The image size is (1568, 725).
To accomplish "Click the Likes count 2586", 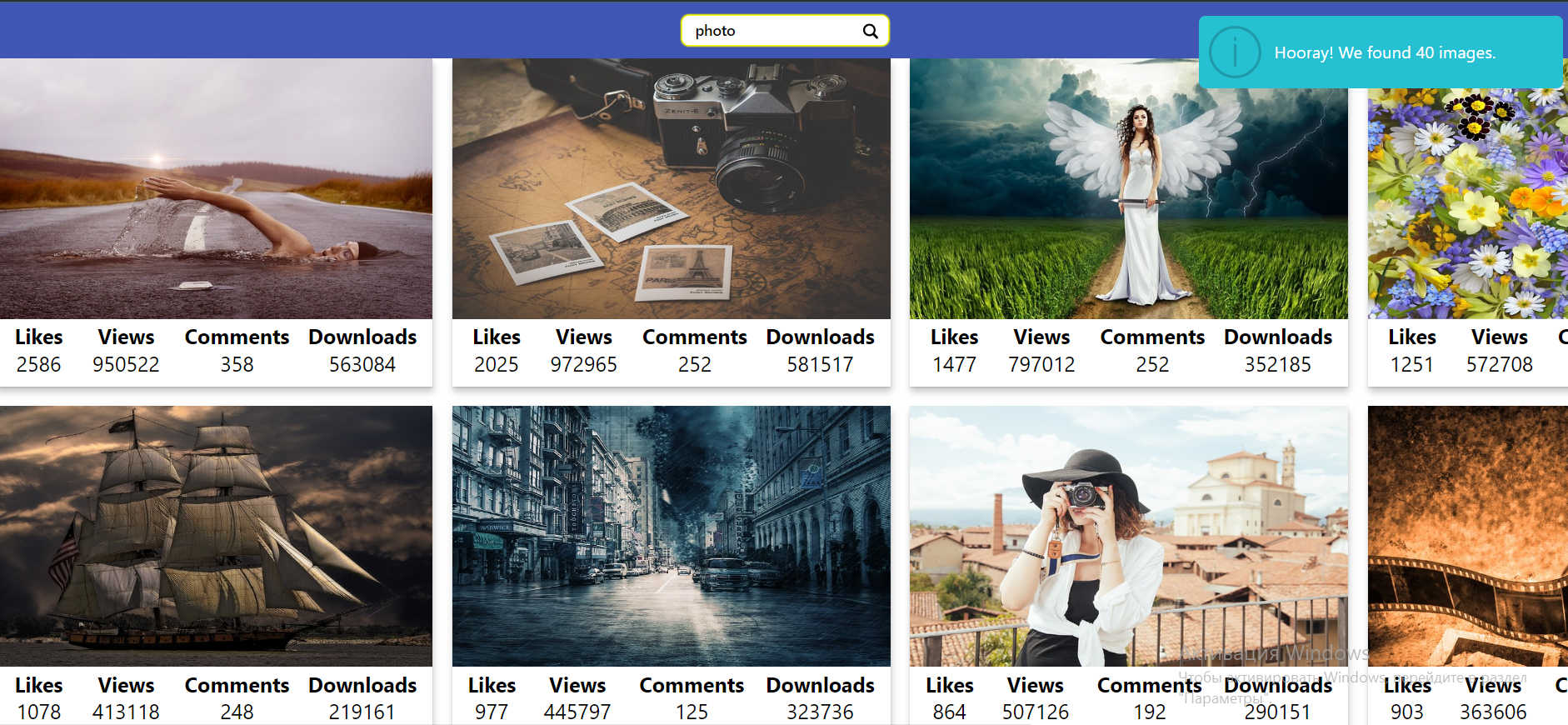I will (x=39, y=365).
